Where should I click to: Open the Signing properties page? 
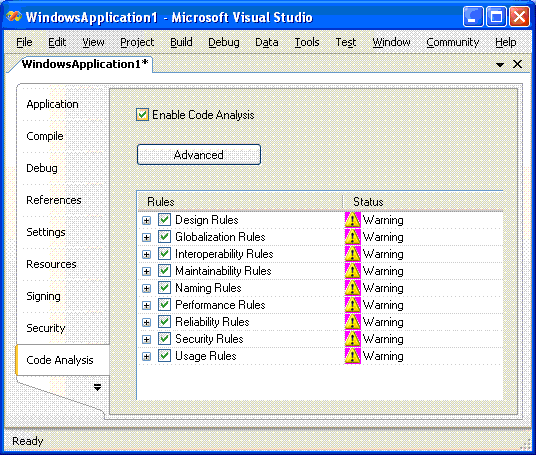(x=43, y=296)
